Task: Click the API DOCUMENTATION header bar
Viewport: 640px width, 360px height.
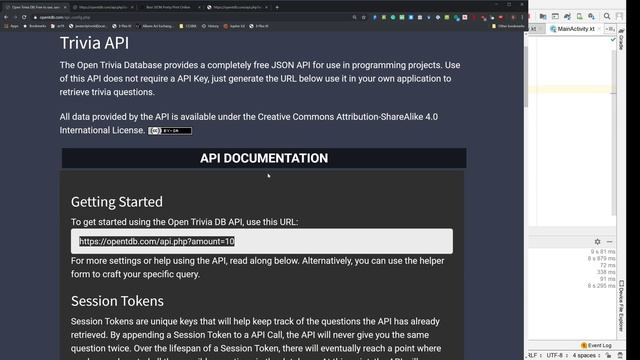Action: click(264, 158)
